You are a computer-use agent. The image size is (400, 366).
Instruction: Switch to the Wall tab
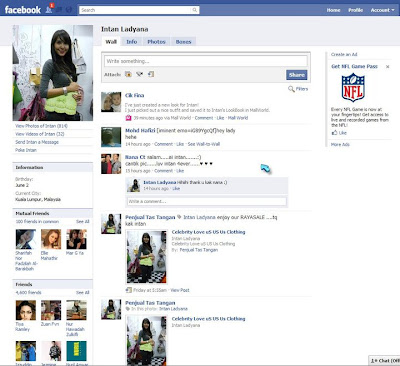(x=111, y=42)
